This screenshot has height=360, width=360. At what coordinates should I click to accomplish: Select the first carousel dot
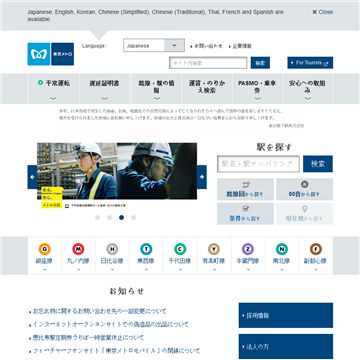click(97, 217)
